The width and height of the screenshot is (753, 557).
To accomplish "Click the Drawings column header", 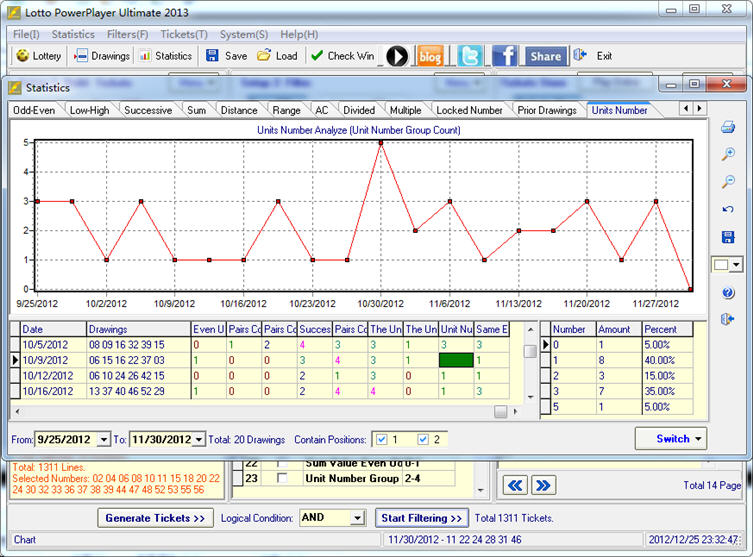I will [x=138, y=329].
